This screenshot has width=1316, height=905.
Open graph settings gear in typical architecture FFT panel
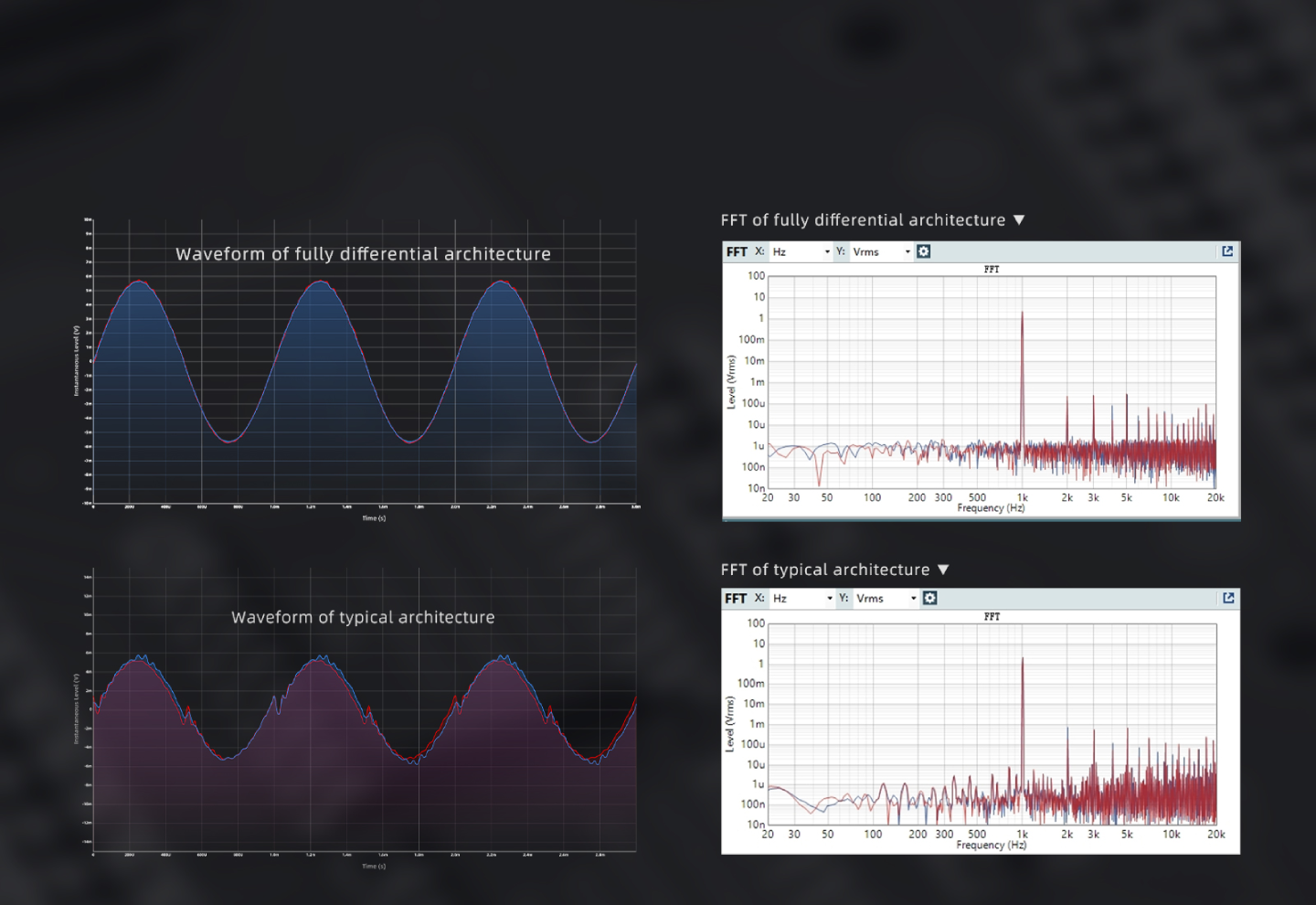(929, 598)
